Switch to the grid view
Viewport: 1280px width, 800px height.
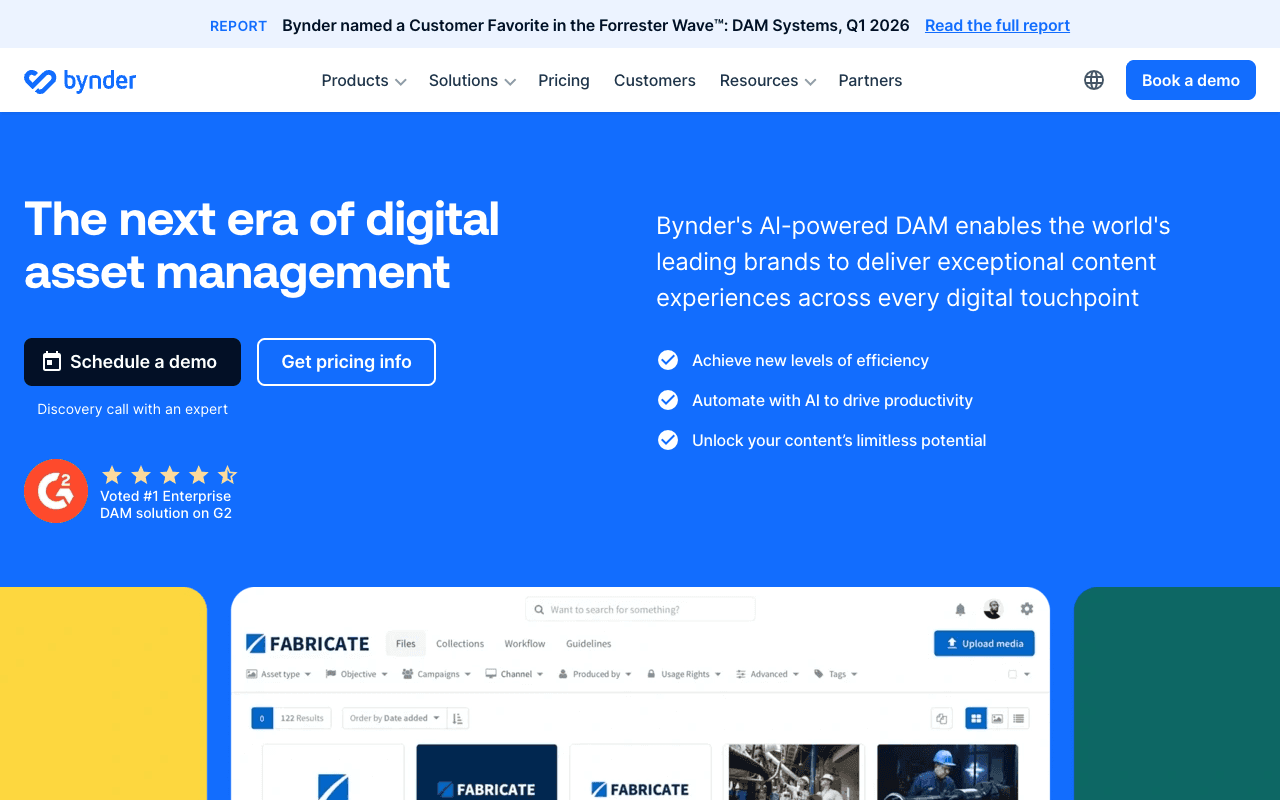click(x=975, y=718)
